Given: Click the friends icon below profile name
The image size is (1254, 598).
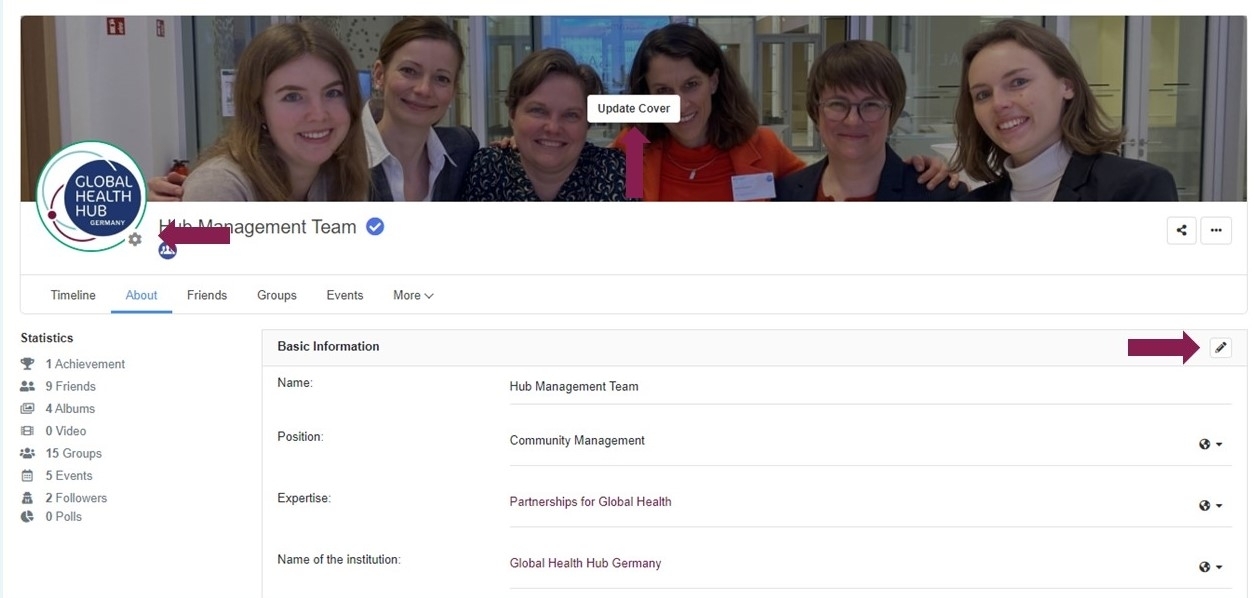Looking at the screenshot, I should click(x=167, y=250).
